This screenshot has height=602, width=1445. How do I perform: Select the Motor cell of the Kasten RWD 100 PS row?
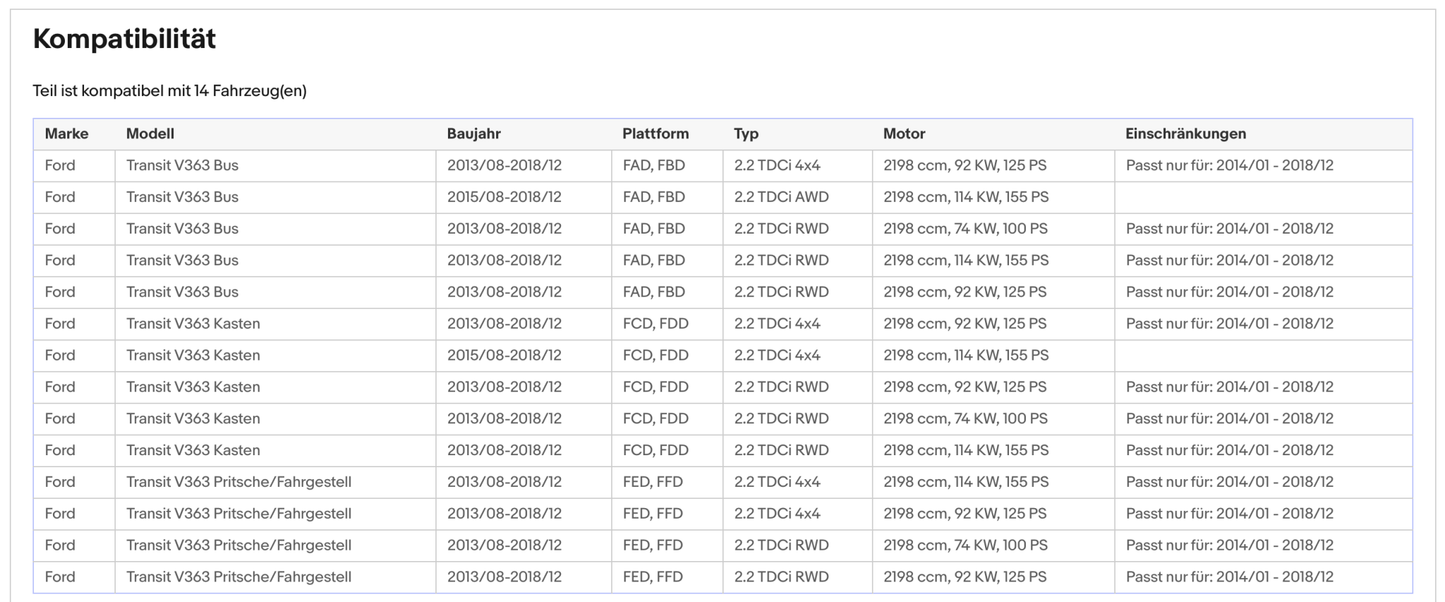[965, 419]
